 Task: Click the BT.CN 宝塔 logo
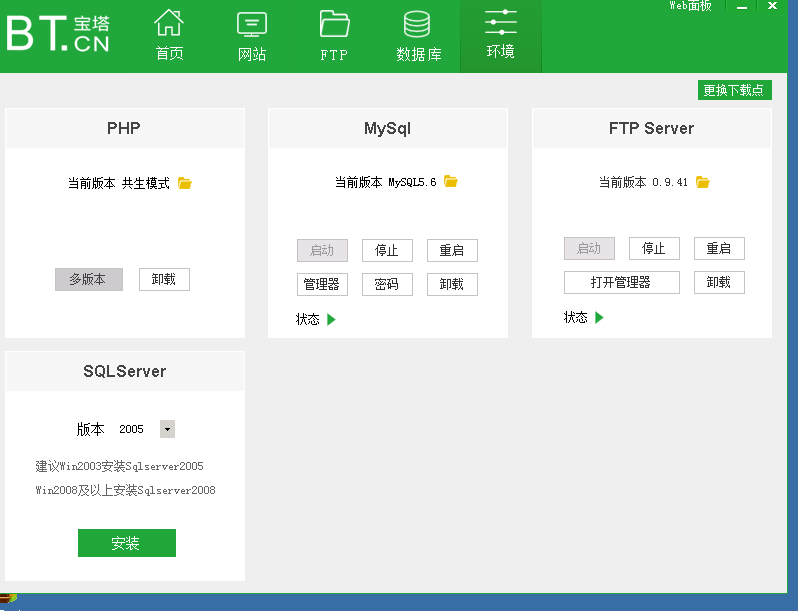point(58,34)
